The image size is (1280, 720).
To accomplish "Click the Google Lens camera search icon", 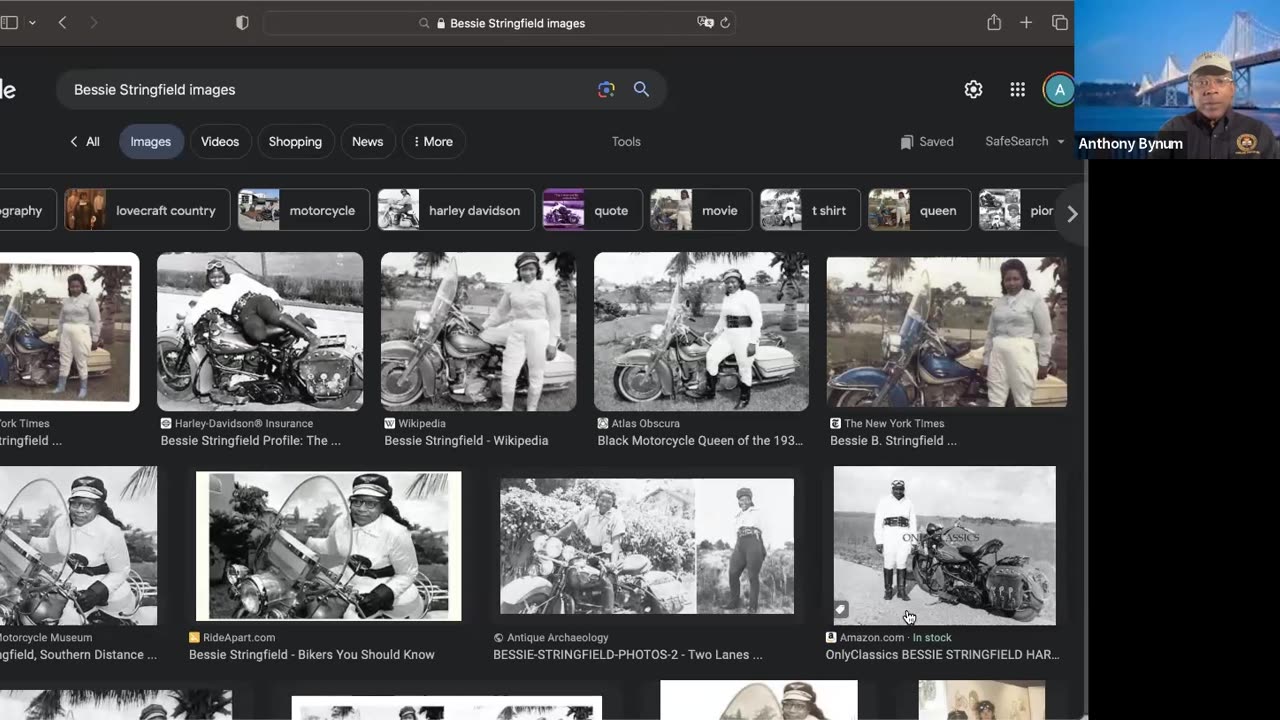I will tap(606, 90).
